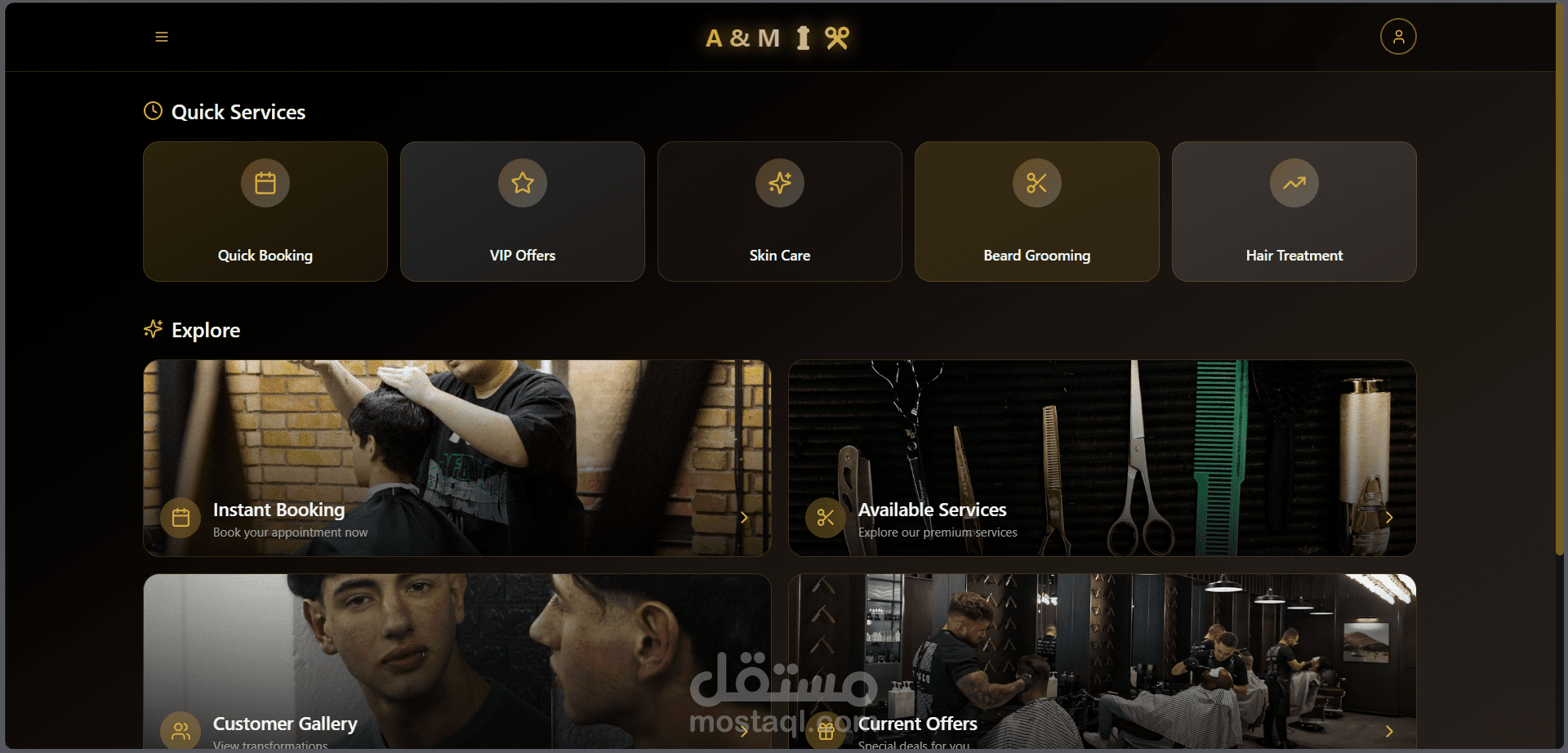
Task: Expand Instant Booking via chevron arrow
Action: (744, 518)
